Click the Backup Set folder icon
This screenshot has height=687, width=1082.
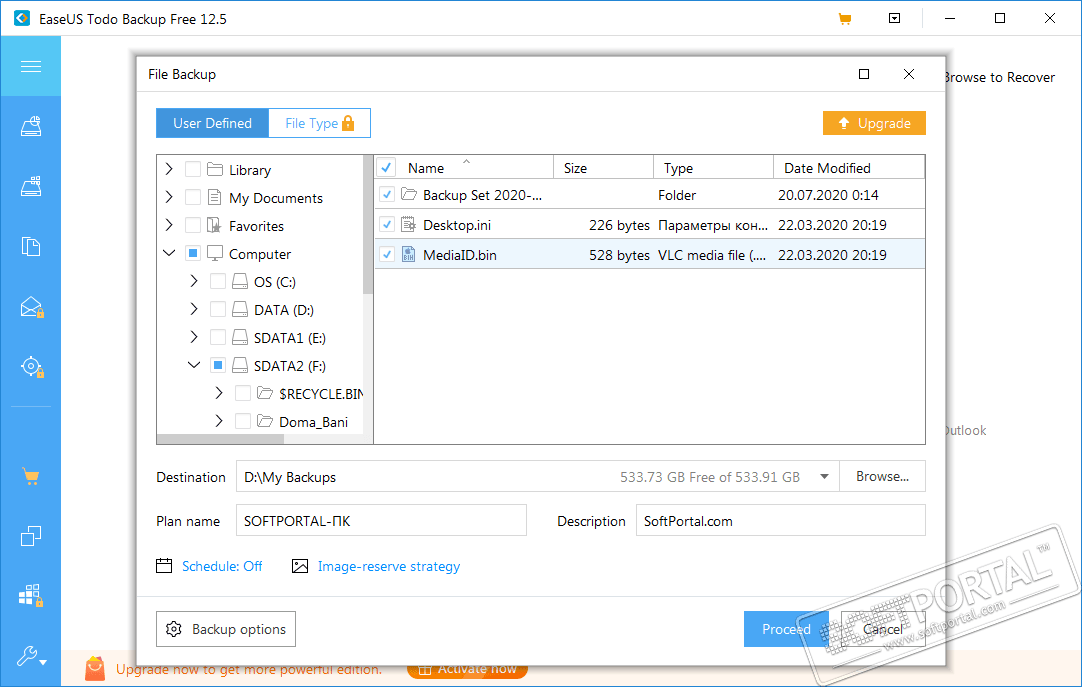(x=409, y=195)
